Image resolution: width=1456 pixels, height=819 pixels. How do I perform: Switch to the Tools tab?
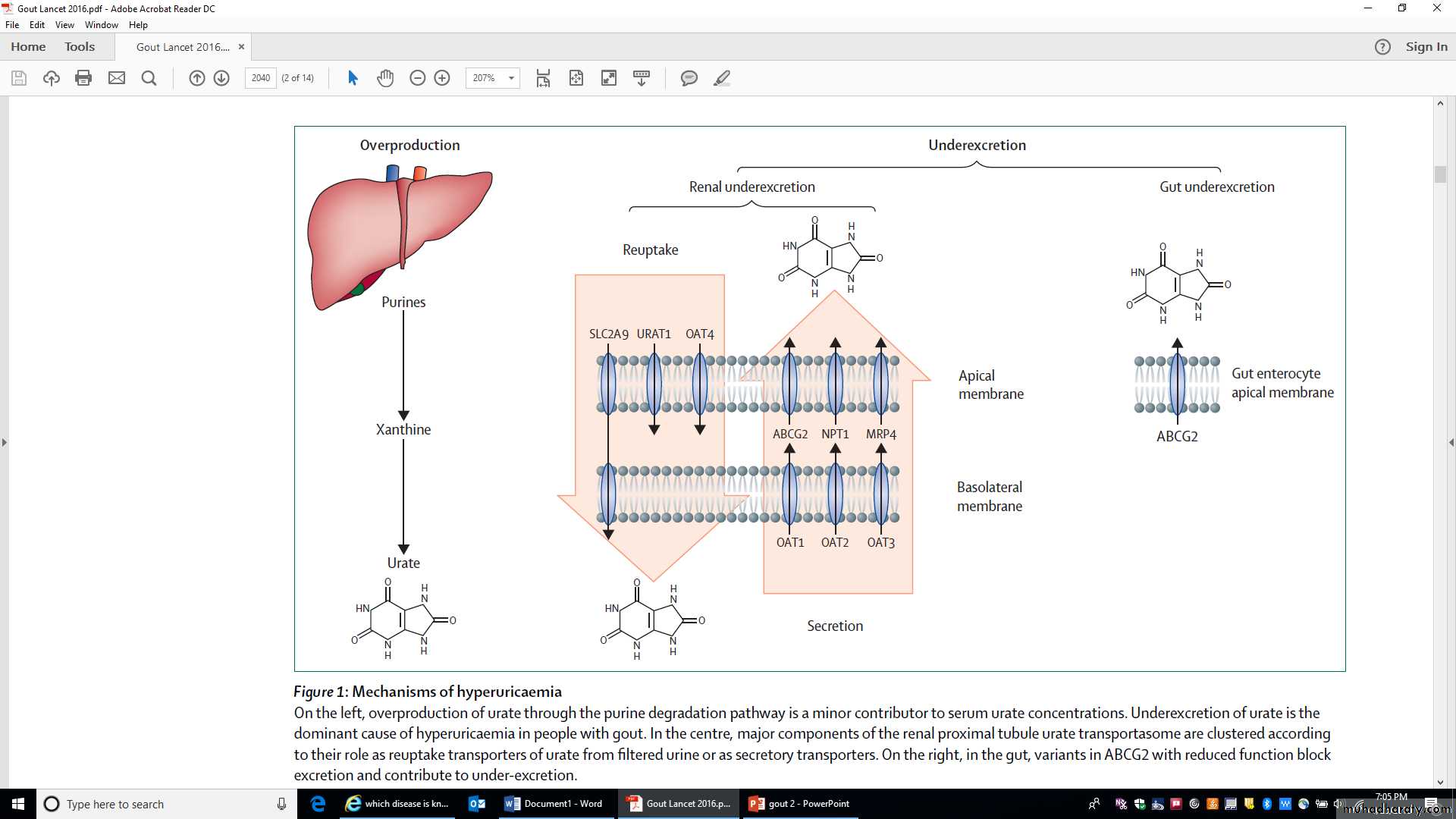tap(80, 47)
